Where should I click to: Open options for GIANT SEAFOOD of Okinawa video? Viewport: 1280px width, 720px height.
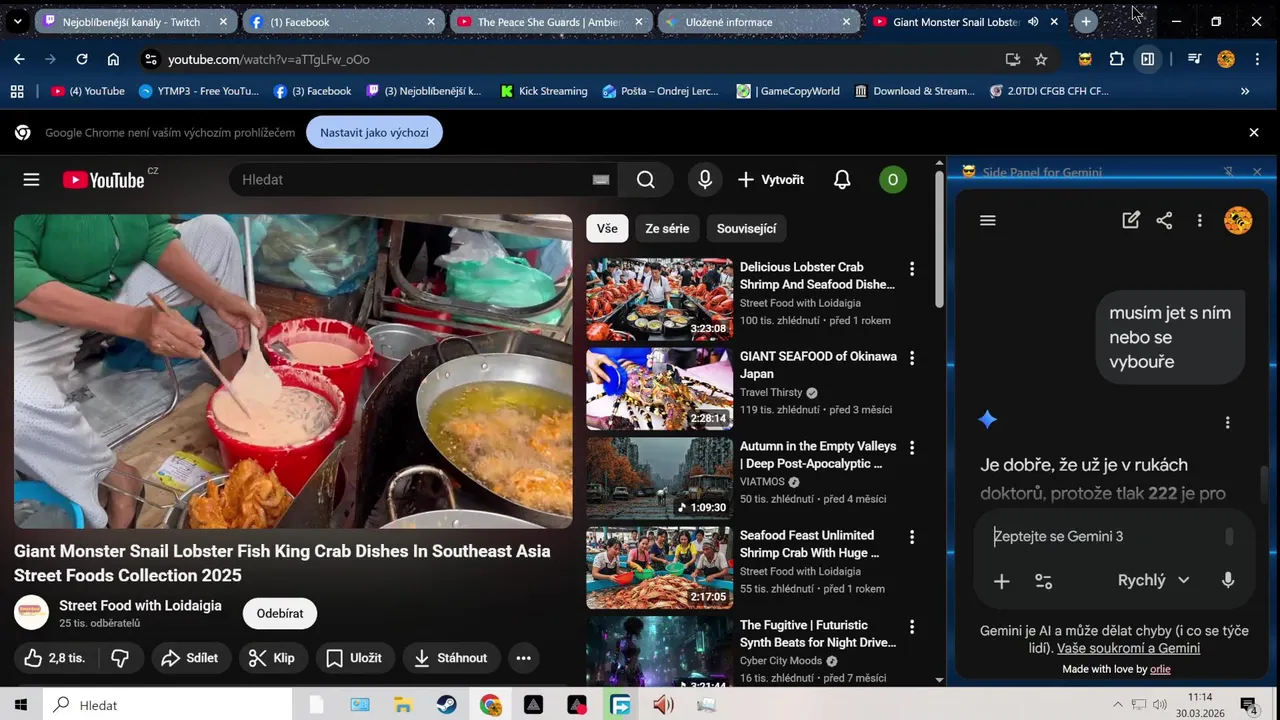[911, 358]
